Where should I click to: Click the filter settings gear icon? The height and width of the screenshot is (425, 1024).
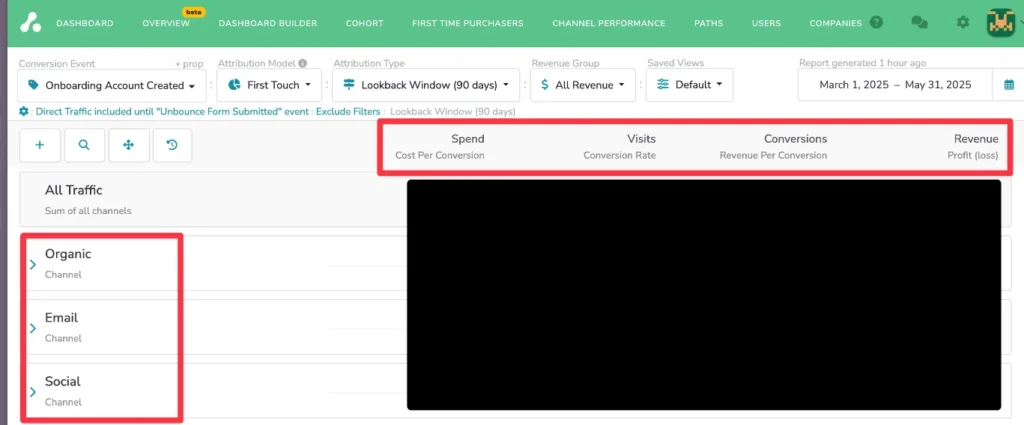(24, 112)
